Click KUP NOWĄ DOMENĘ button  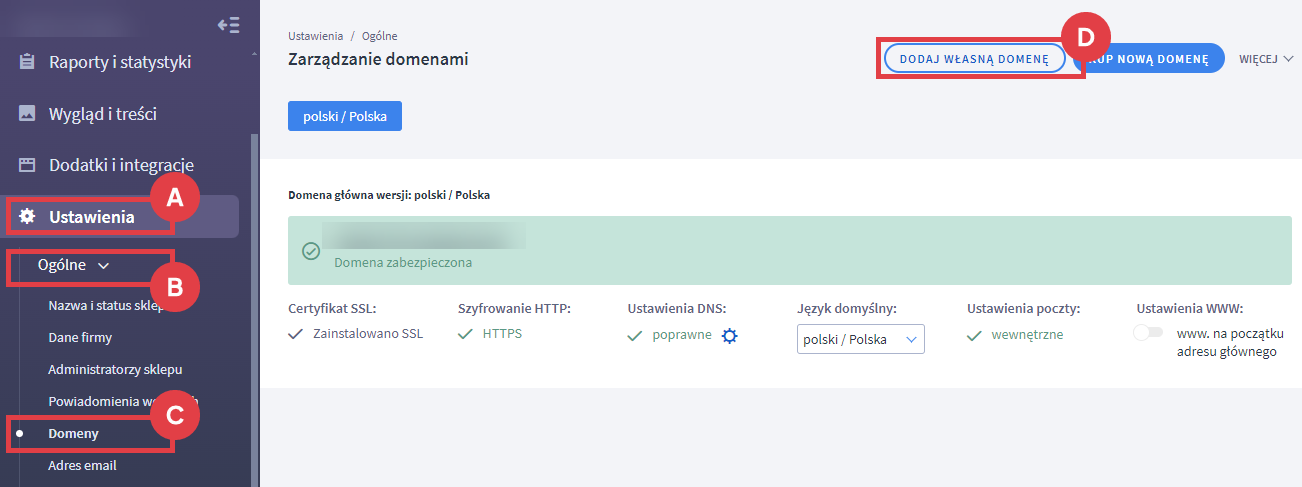click(1149, 59)
